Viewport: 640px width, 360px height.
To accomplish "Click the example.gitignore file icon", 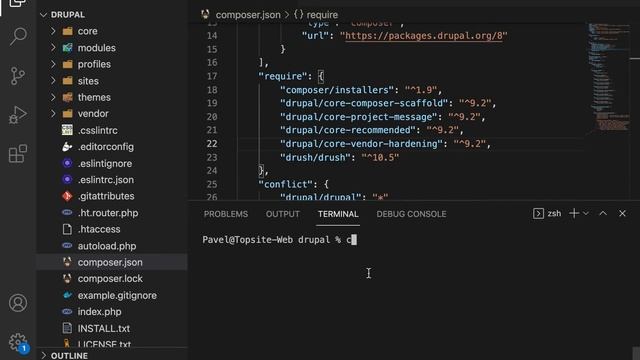I will click(67, 295).
